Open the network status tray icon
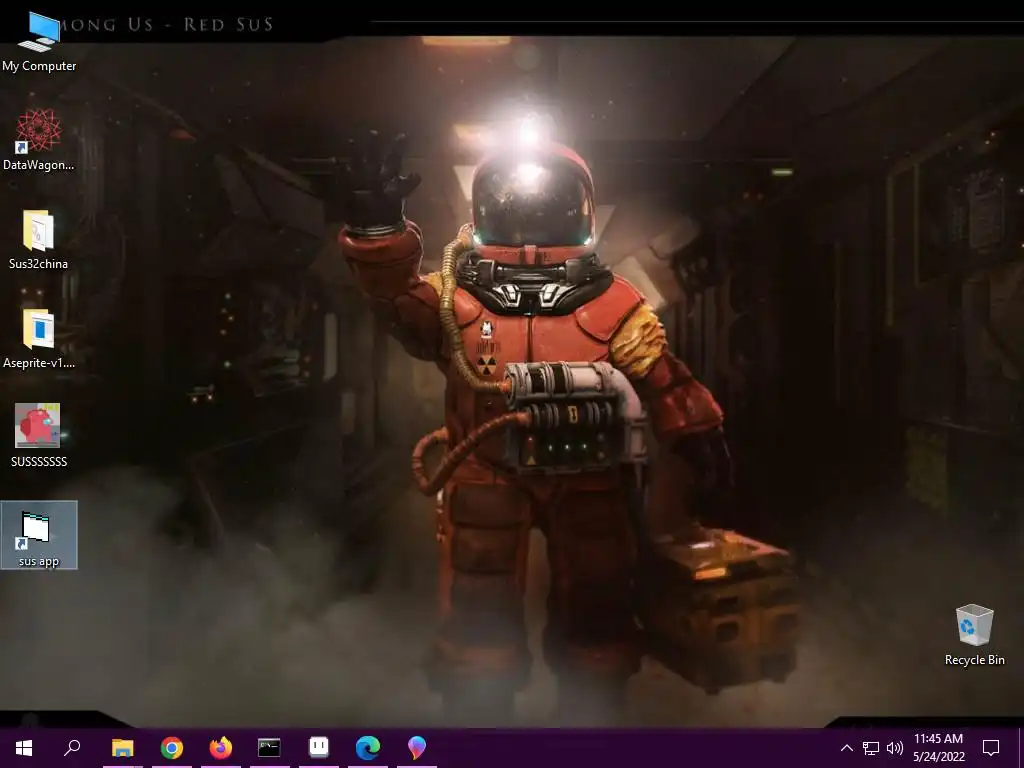Screen dimensions: 1024x768 click(x=871, y=748)
